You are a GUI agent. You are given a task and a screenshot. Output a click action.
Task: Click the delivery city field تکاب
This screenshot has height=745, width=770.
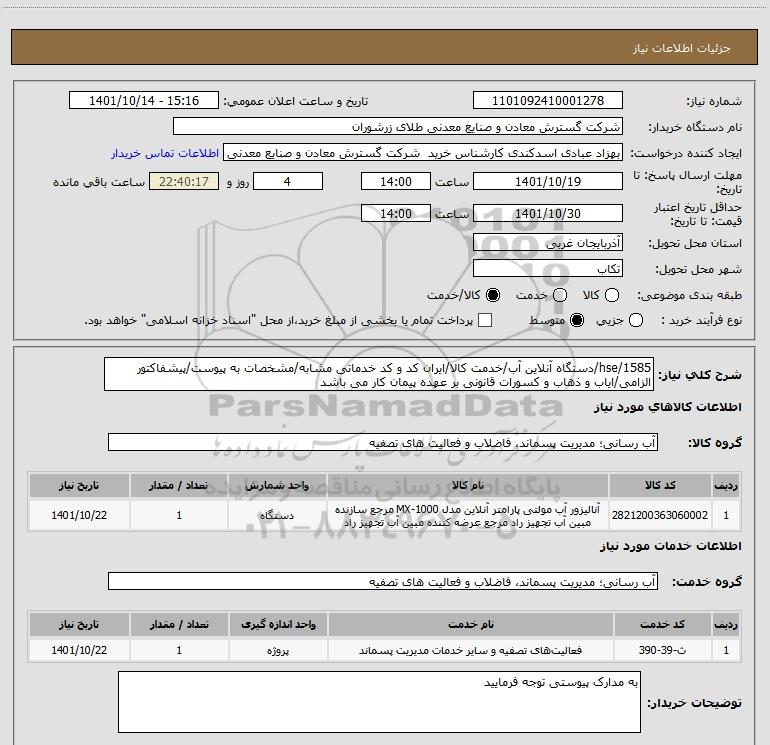(x=548, y=268)
